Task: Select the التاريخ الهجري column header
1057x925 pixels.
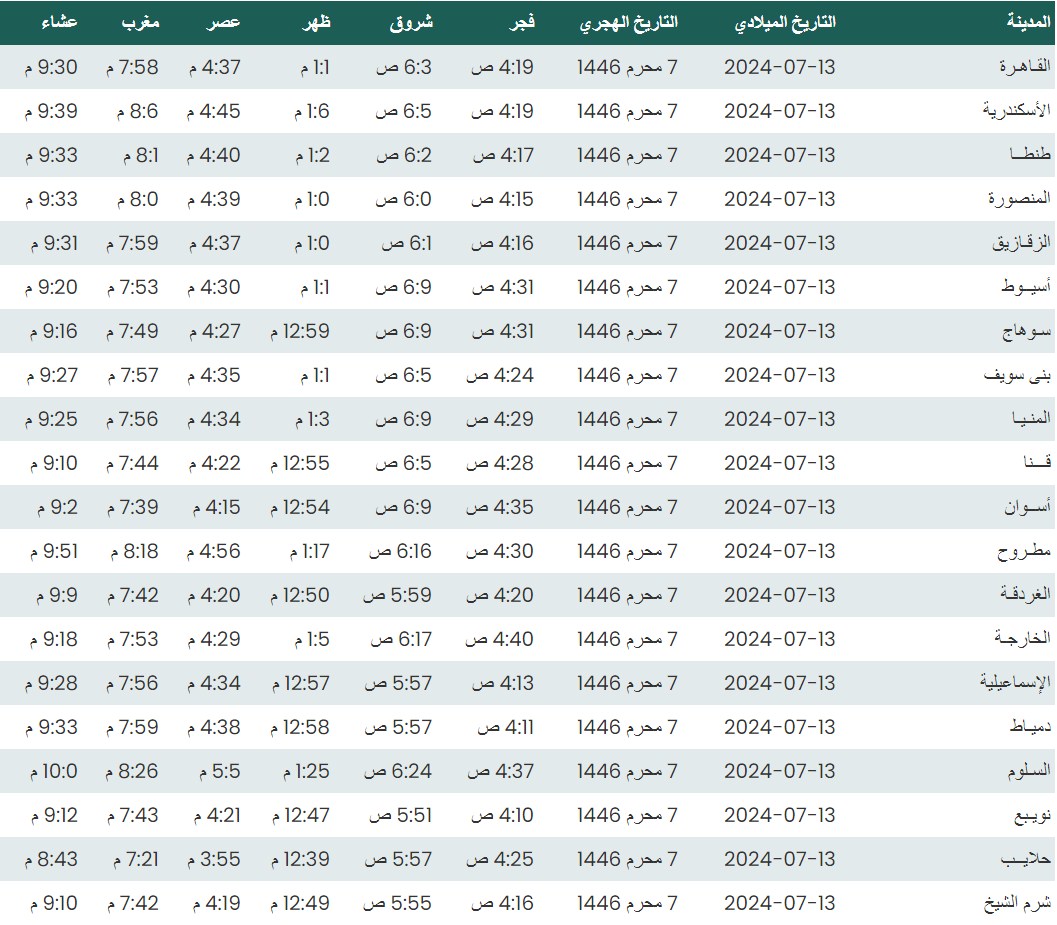Action: 628,22
